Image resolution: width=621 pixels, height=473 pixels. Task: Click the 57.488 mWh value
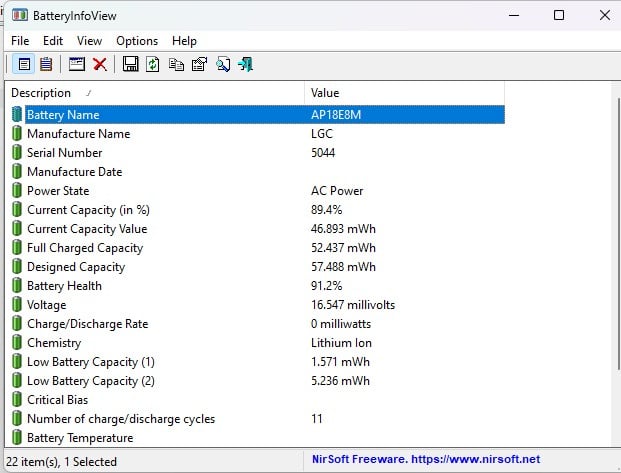tap(343, 267)
